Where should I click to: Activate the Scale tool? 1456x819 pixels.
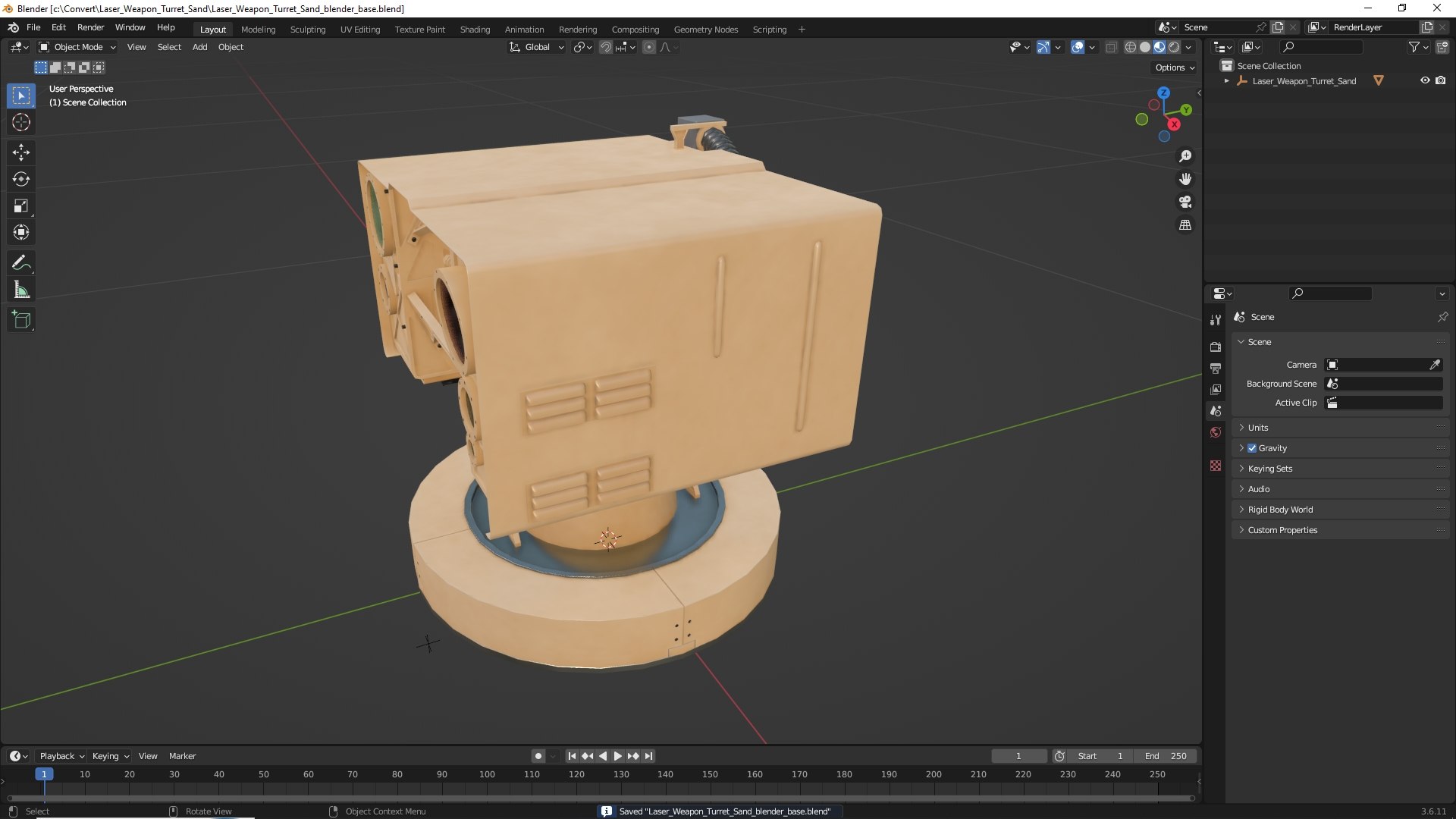pos(21,206)
